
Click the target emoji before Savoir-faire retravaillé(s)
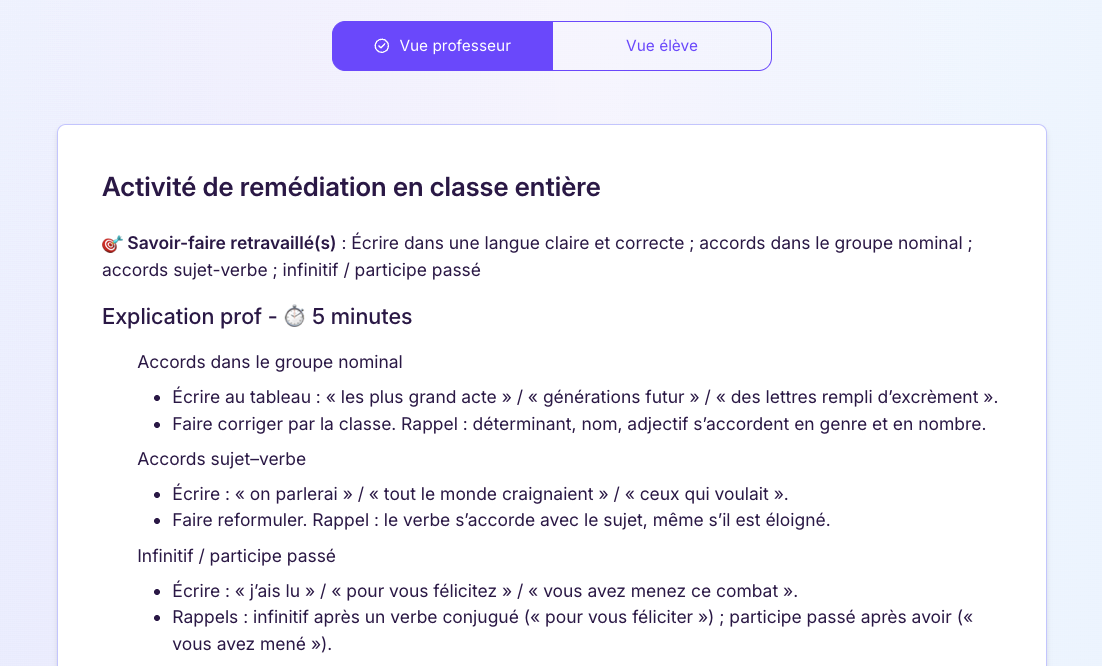pyautogui.click(x=109, y=242)
